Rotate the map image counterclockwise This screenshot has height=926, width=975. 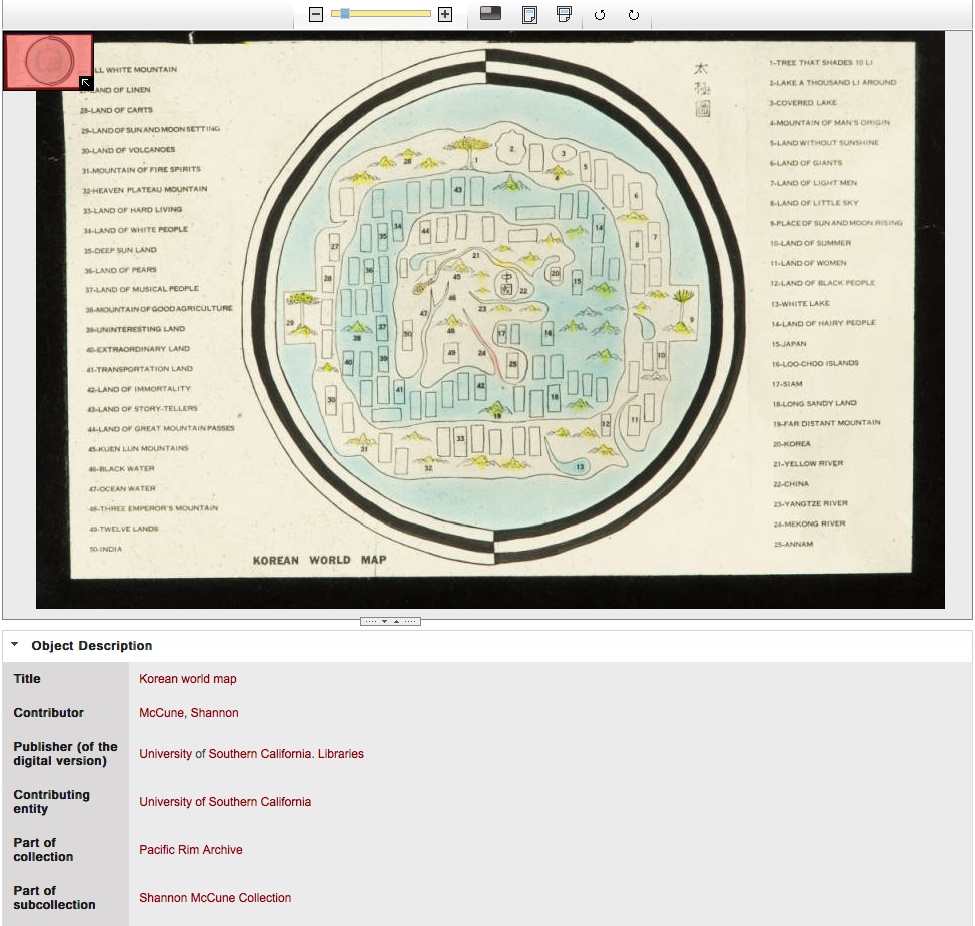click(x=600, y=15)
